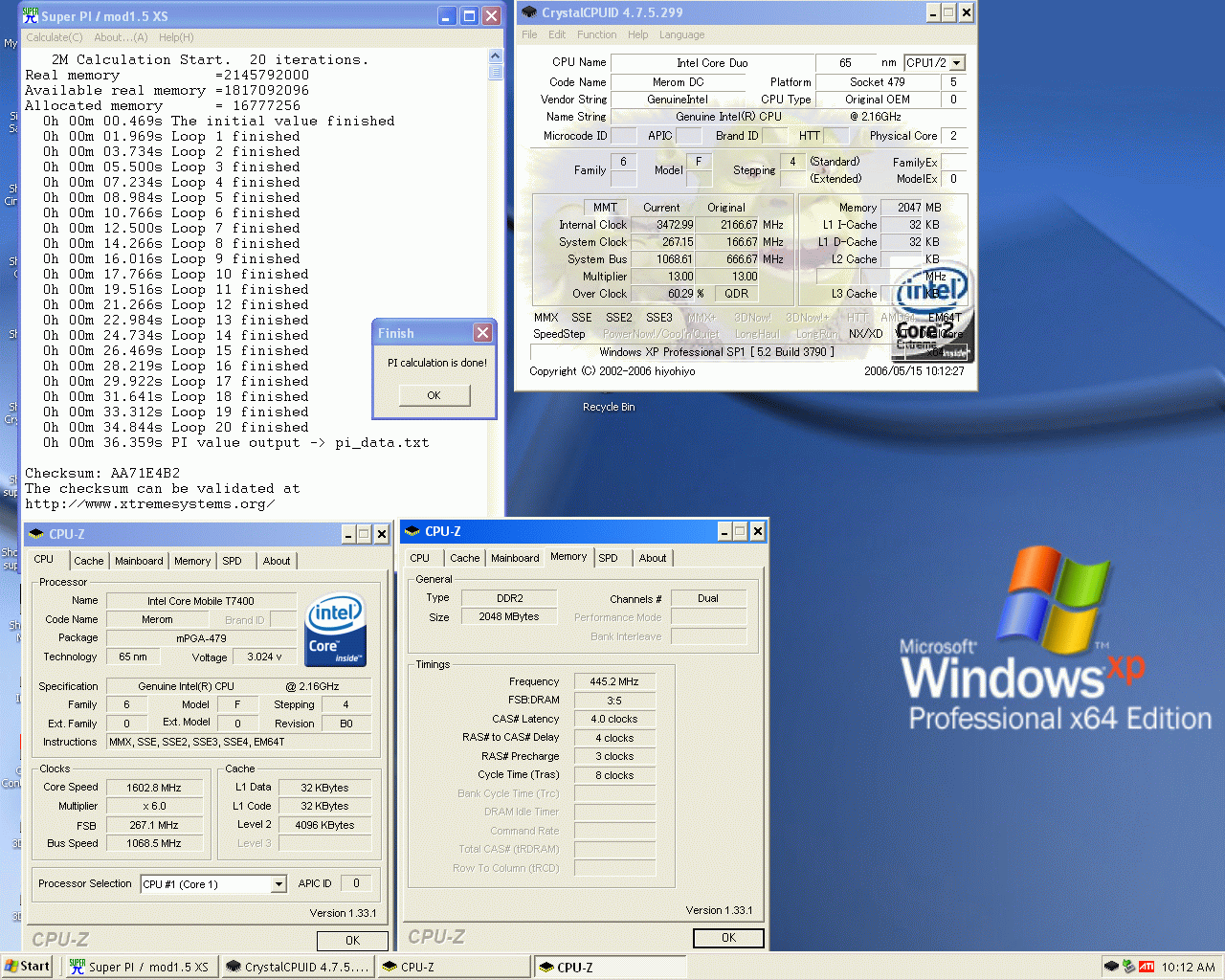Click the black chip tray icon
This screenshot has height=980, width=1225.
(1111, 967)
